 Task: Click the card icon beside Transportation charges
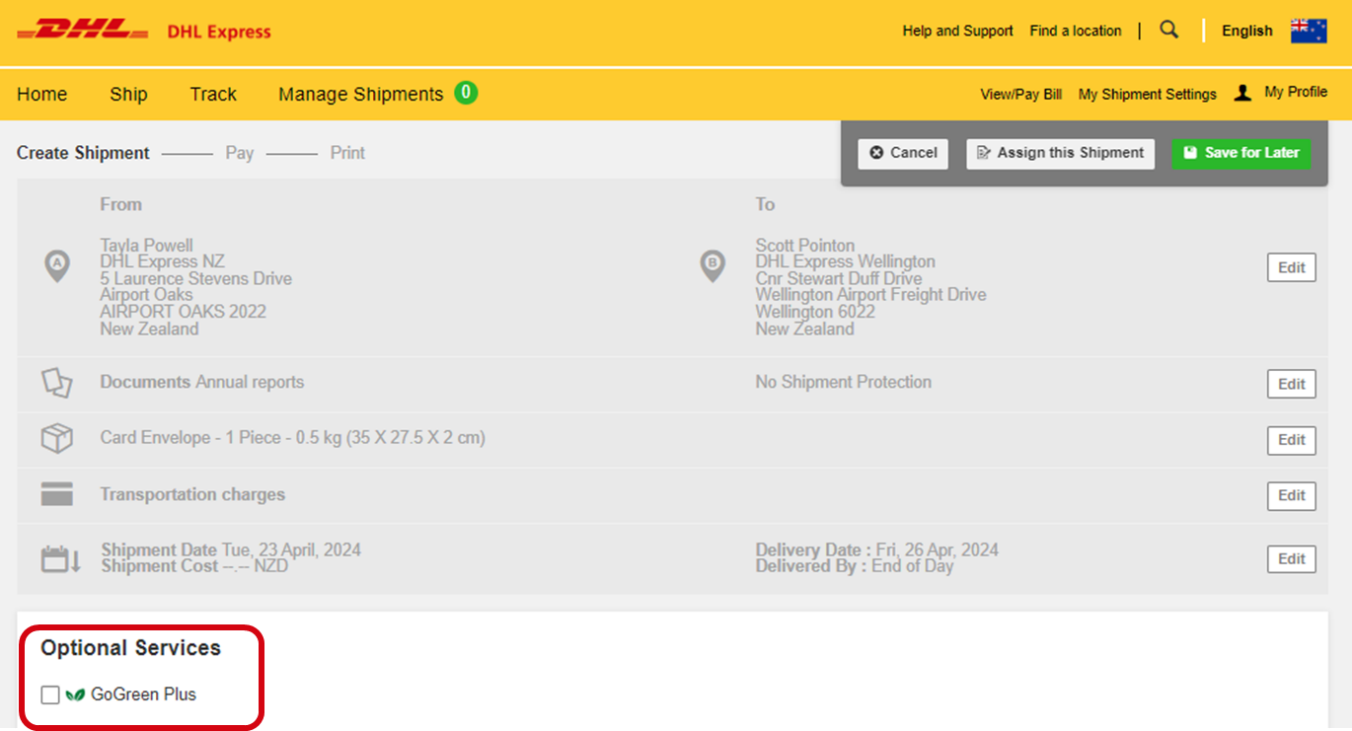[57, 494]
